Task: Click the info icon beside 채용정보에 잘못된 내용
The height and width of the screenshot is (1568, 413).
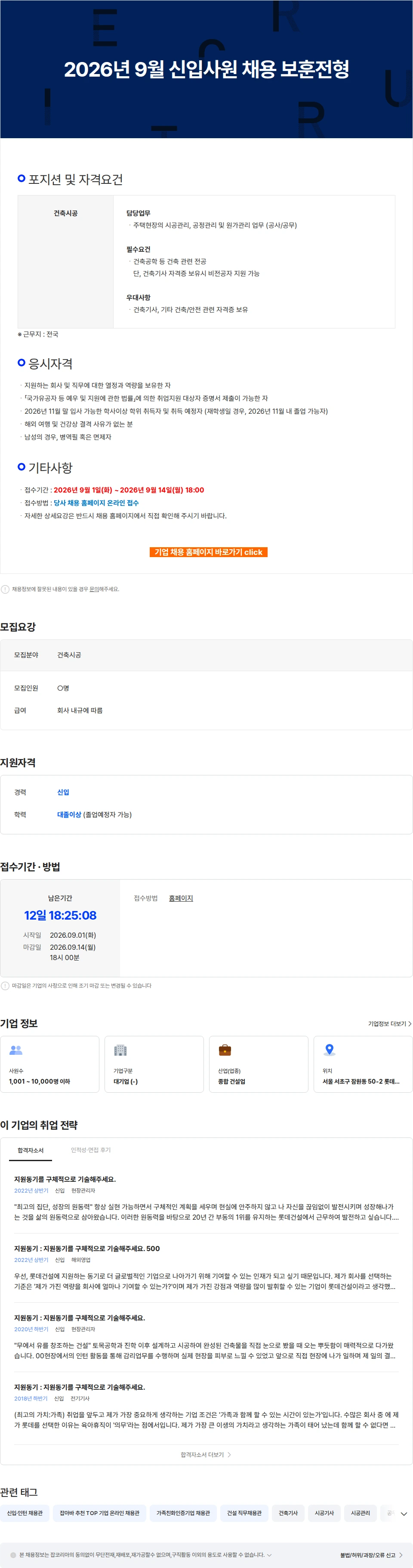Action: click(5, 589)
